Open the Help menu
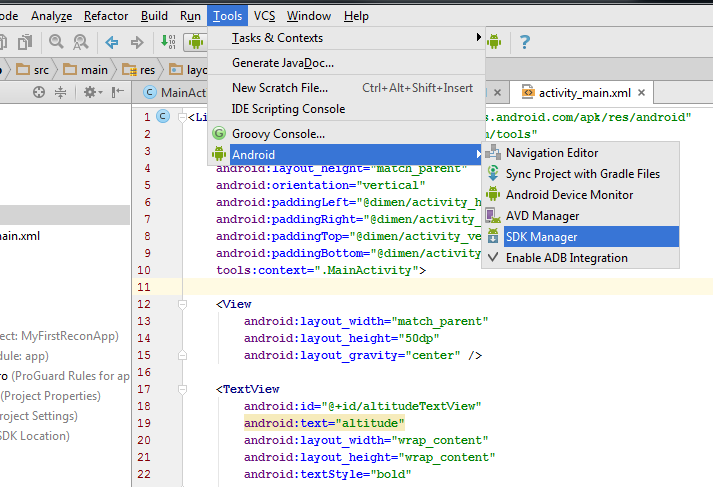 [356, 16]
